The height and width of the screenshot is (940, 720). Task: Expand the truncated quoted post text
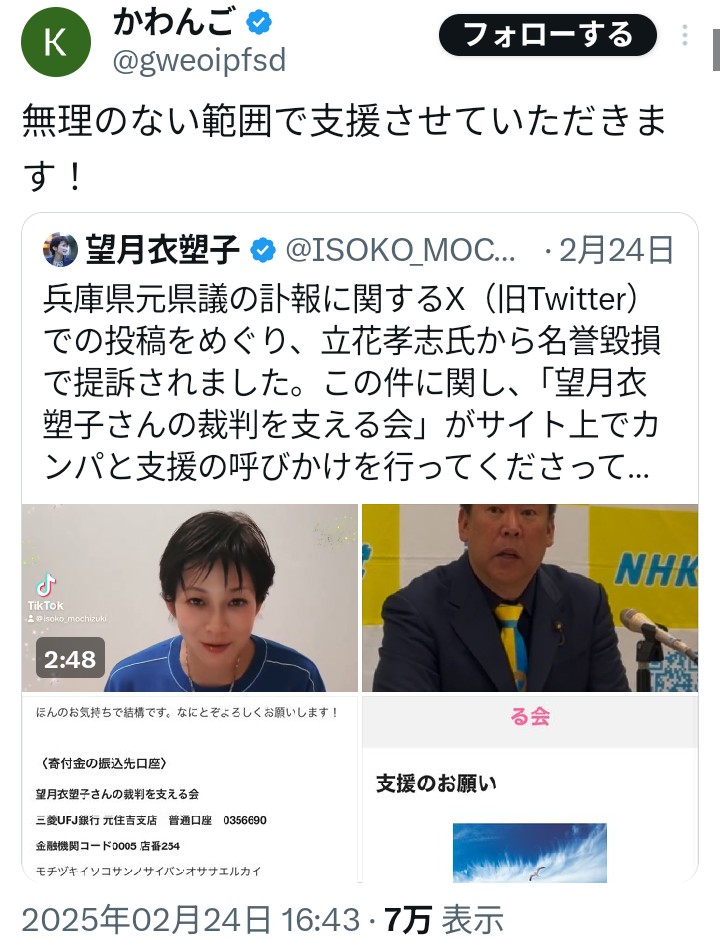tap(352, 382)
